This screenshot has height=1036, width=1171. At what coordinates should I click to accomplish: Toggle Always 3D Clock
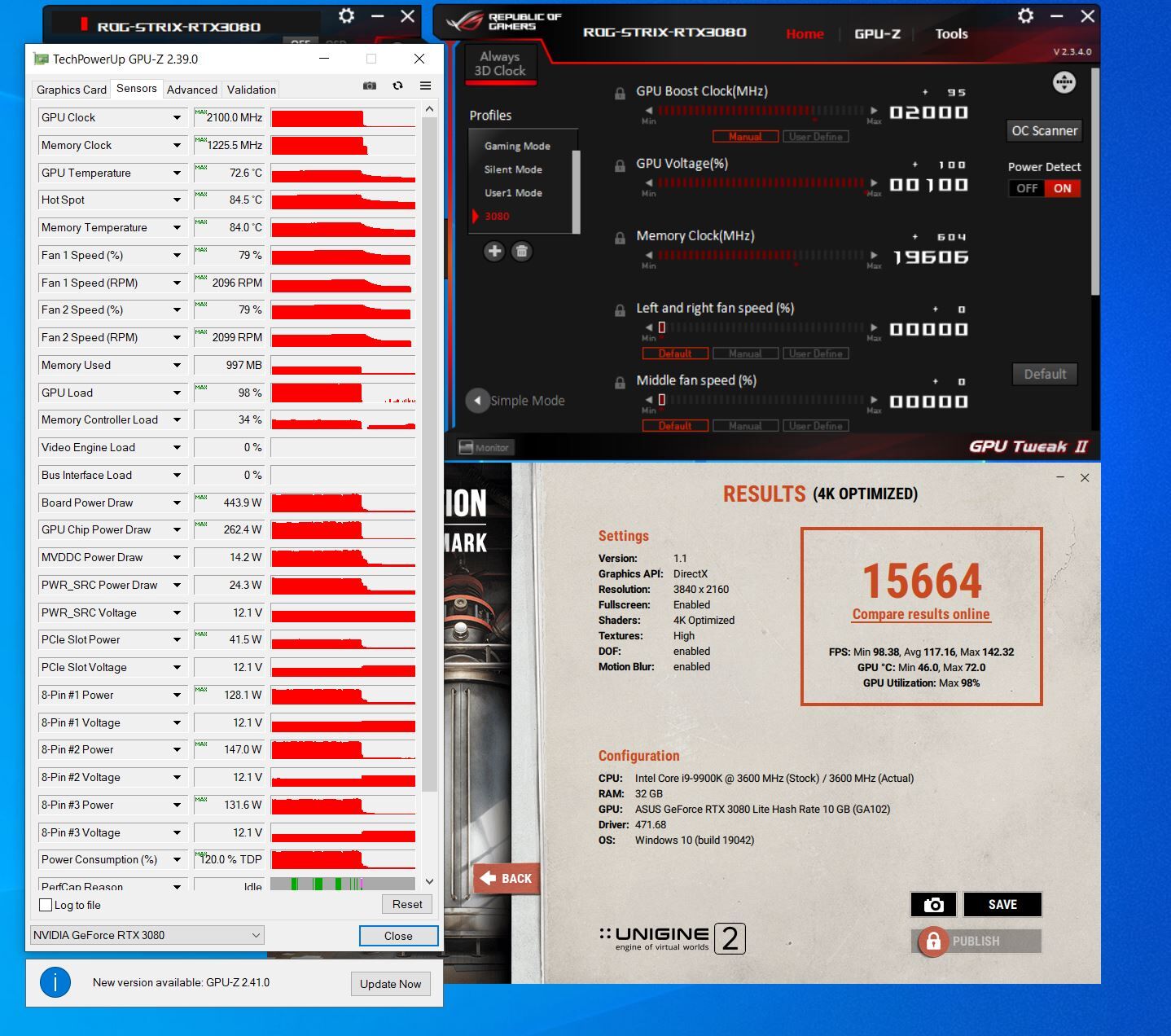[x=500, y=64]
